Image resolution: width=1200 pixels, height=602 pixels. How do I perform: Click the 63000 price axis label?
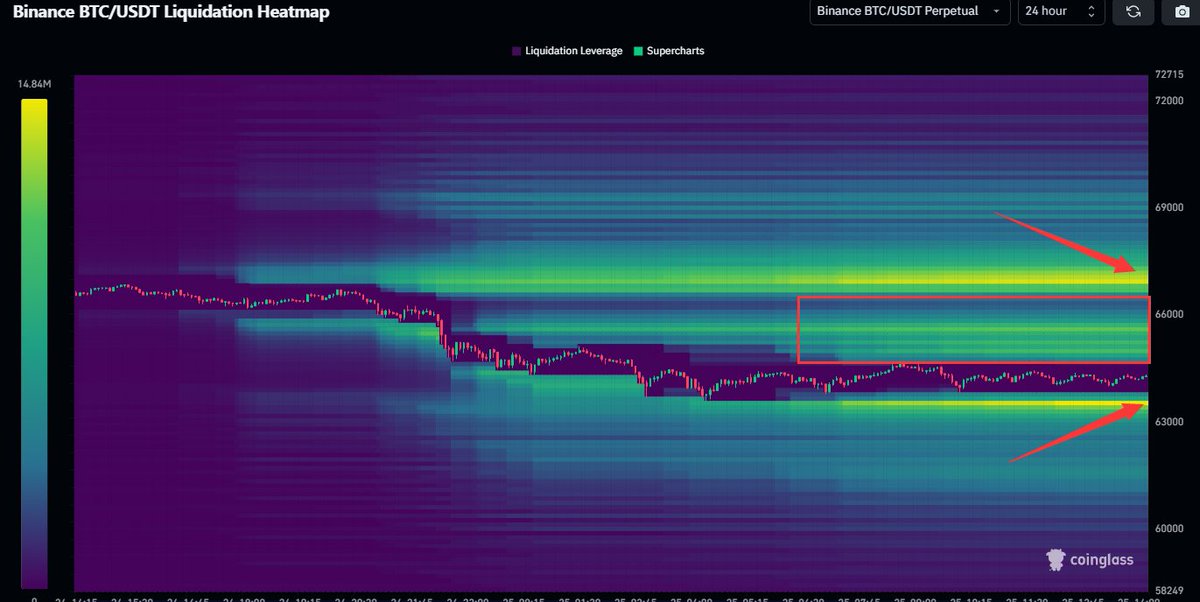1170,422
